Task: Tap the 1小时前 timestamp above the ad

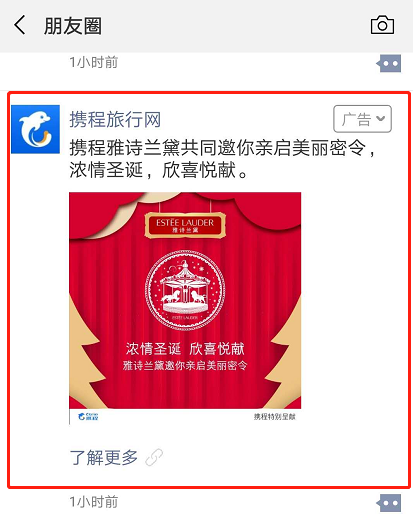Action: point(94,63)
